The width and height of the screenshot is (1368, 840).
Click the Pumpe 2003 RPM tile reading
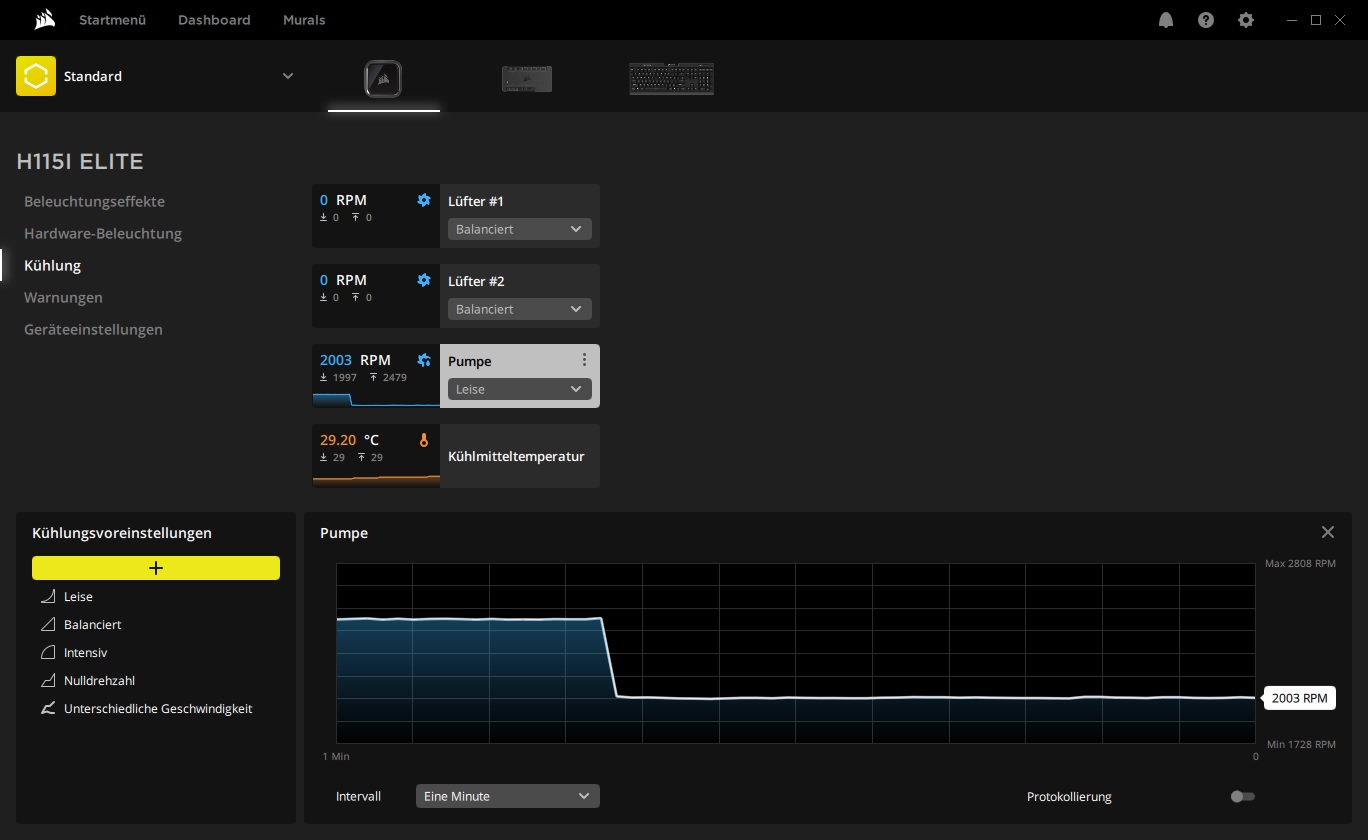pos(355,360)
